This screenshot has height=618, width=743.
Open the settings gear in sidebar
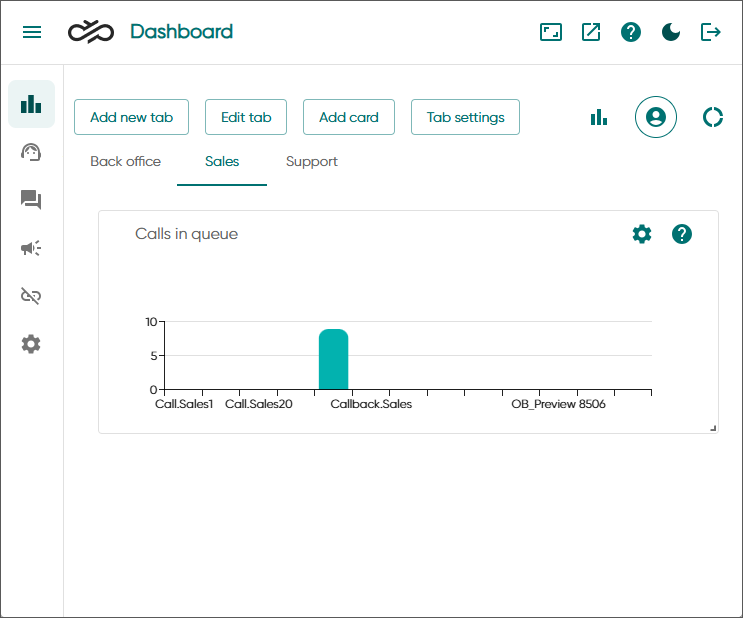click(31, 344)
